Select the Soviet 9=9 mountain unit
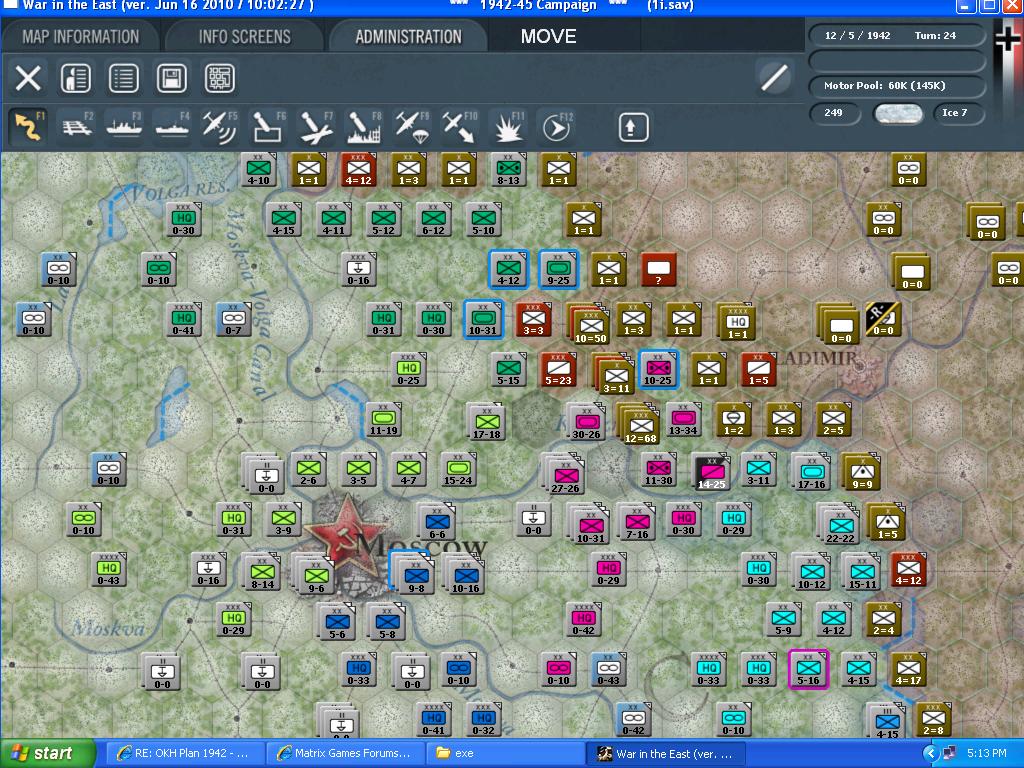 click(x=861, y=472)
